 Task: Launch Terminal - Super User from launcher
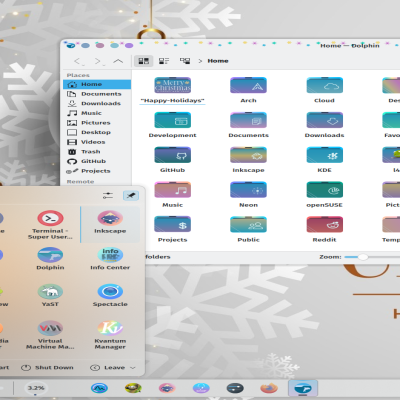(x=50, y=224)
